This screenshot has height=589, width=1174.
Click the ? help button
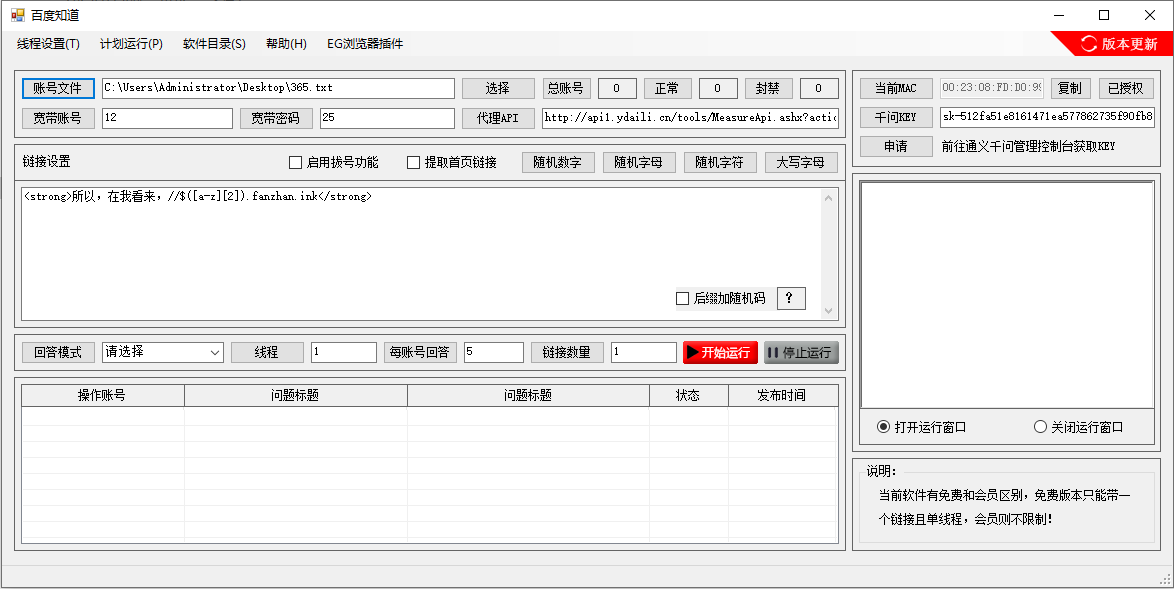point(791,298)
